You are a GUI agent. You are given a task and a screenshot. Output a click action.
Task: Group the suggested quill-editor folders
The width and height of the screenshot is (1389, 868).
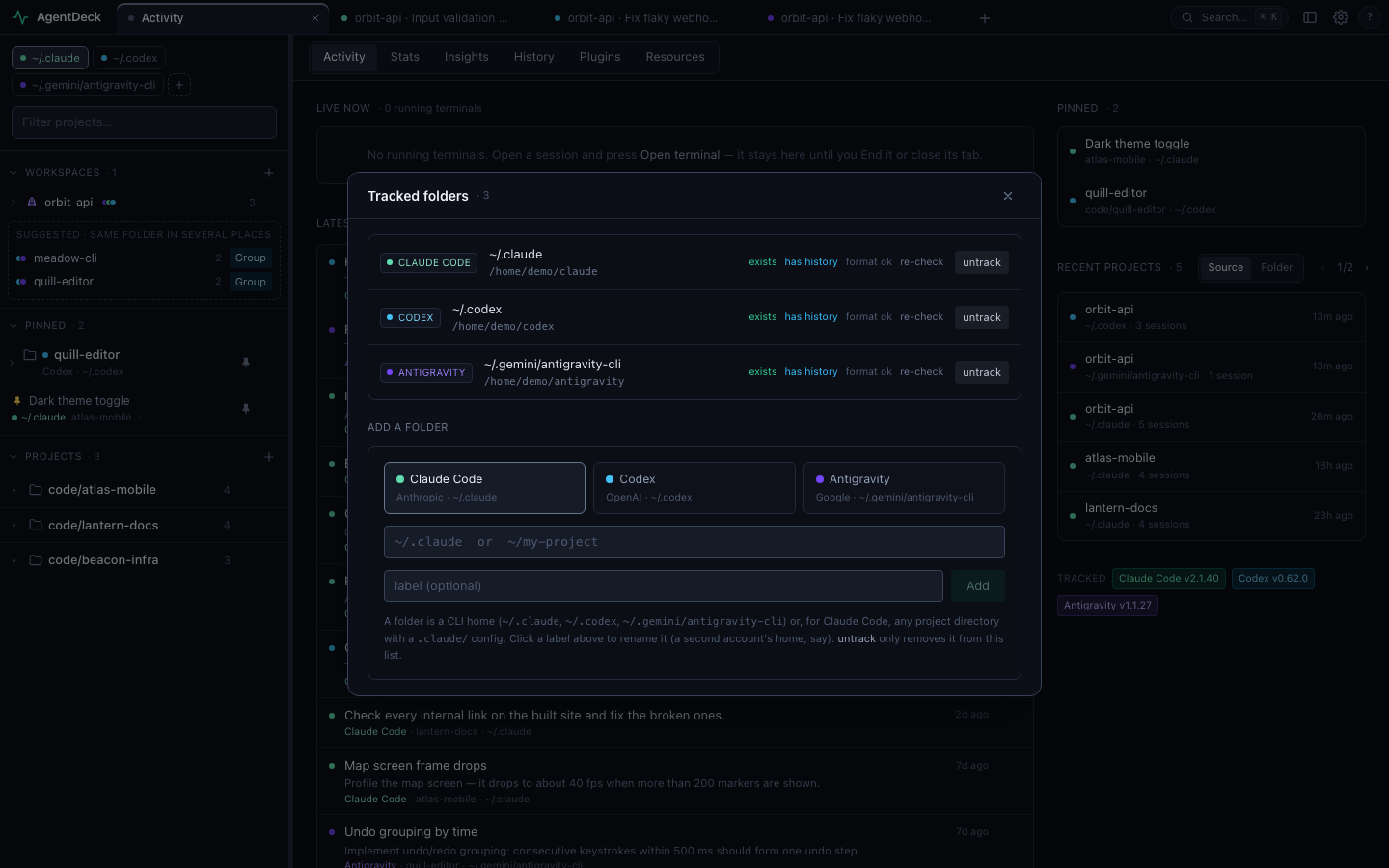click(x=251, y=283)
